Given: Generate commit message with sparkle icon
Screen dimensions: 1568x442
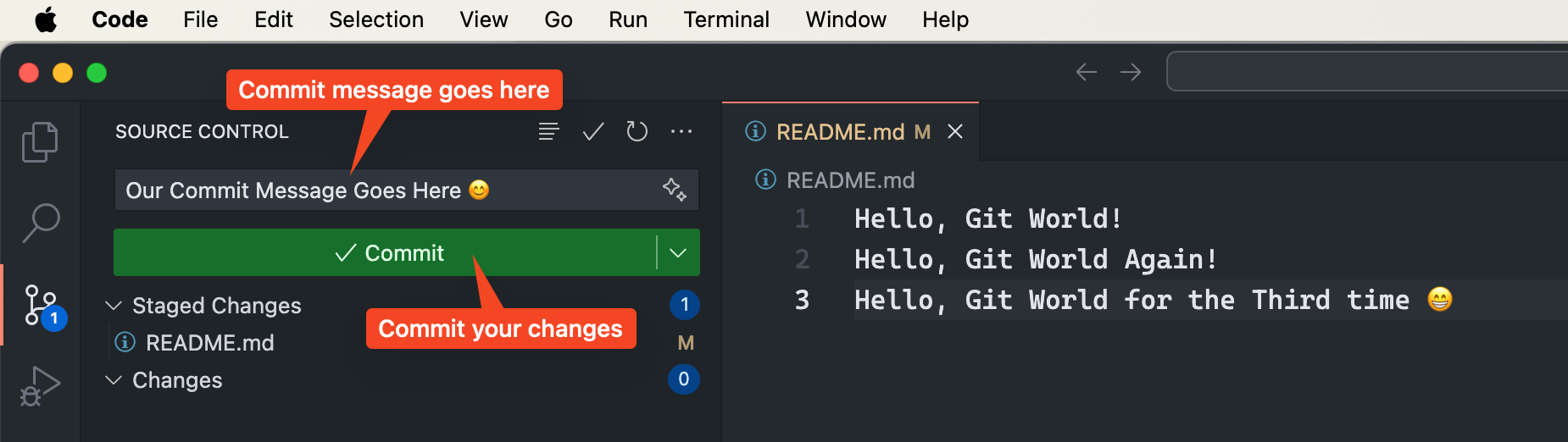Looking at the screenshot, I should click(x=675, y=190).
